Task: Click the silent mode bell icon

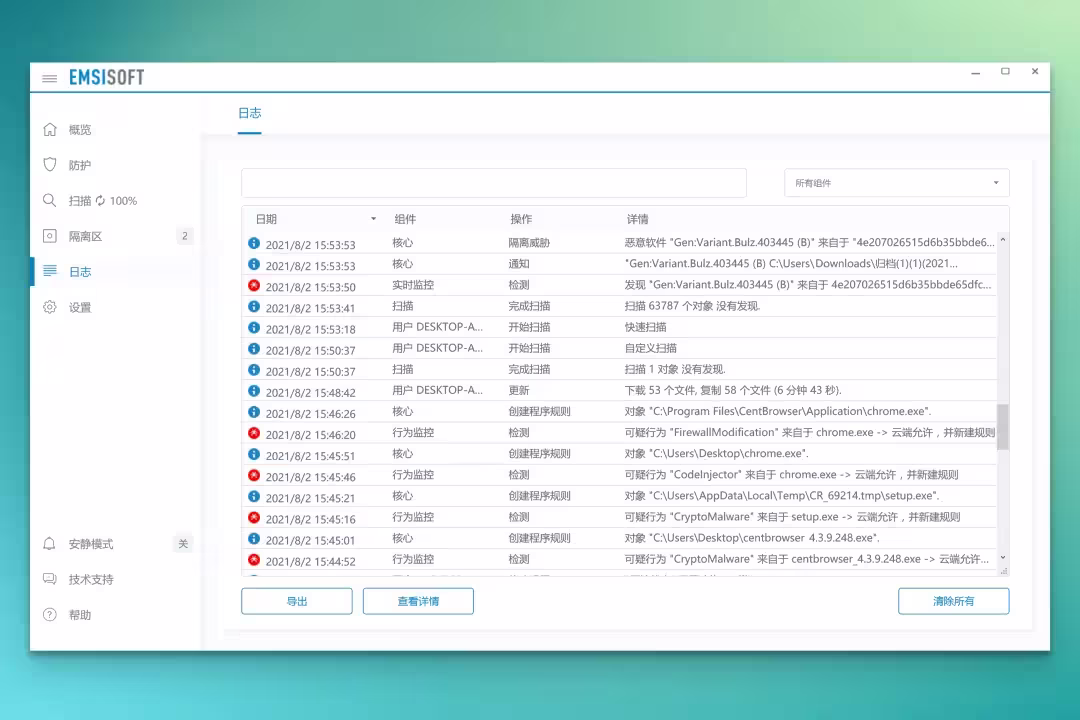Action: [50, 544]
